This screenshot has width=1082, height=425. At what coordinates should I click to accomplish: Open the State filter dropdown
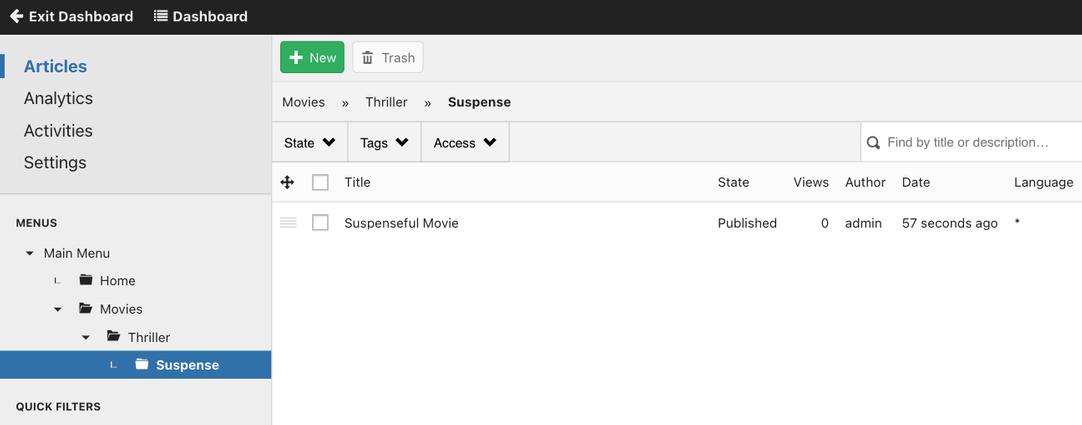coord(310,143)
